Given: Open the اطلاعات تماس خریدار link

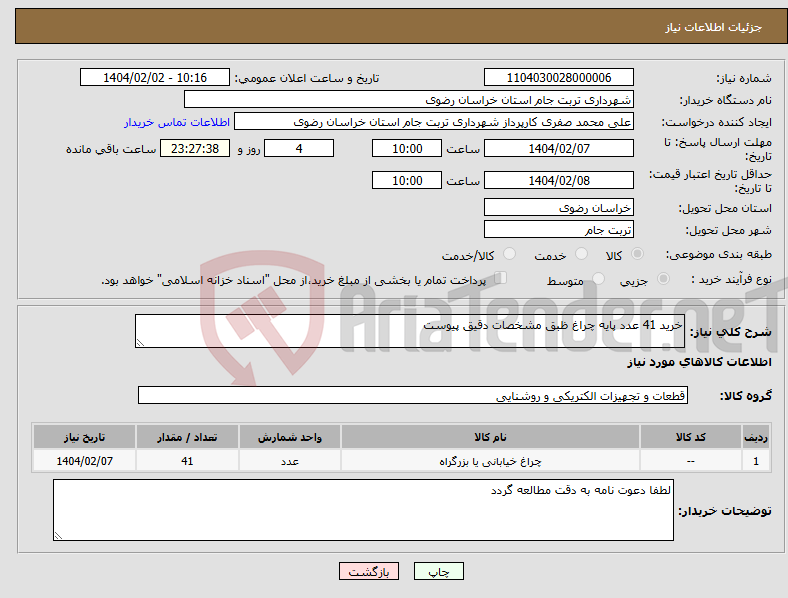Looking at the screenshot, I should pos(177,122).
